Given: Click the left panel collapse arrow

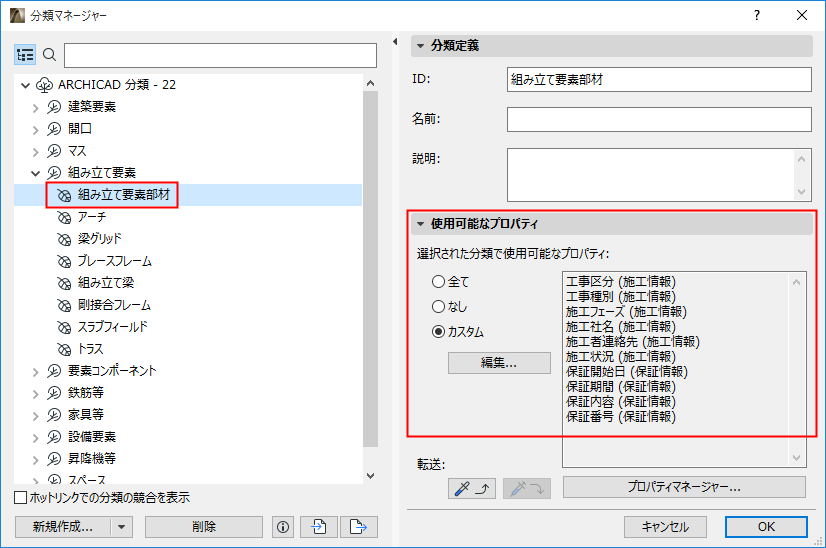Looking at the screenshot, I should (395, 42).
